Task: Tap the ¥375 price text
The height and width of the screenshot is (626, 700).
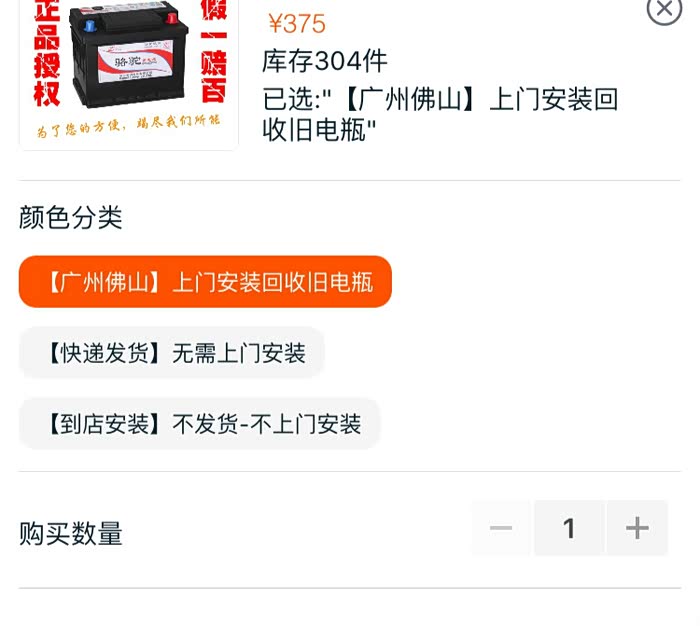Action: point(297,24)
